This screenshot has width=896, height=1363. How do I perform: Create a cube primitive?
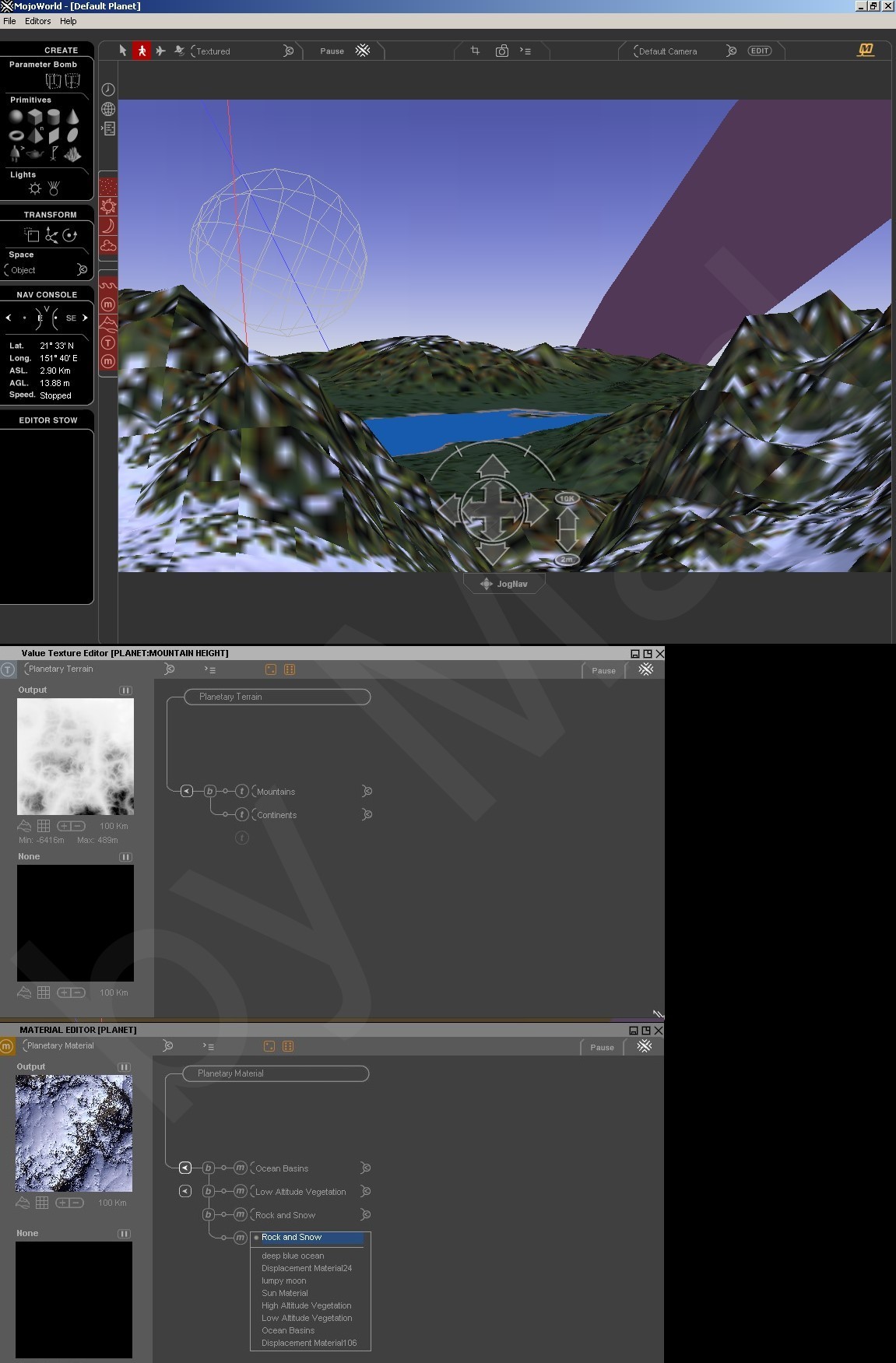coord(35,117)
